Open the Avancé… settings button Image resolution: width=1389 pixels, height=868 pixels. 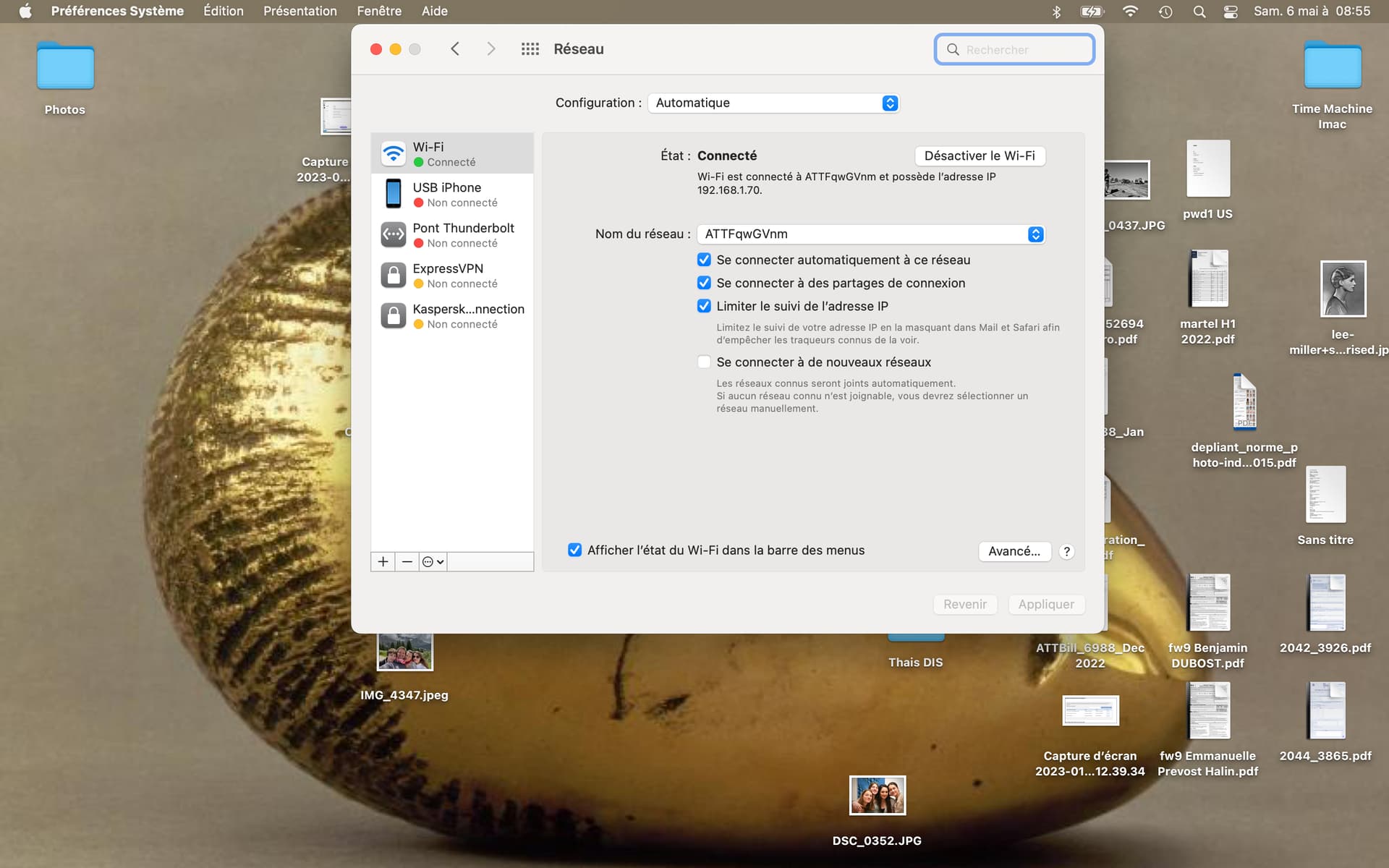1014,551
